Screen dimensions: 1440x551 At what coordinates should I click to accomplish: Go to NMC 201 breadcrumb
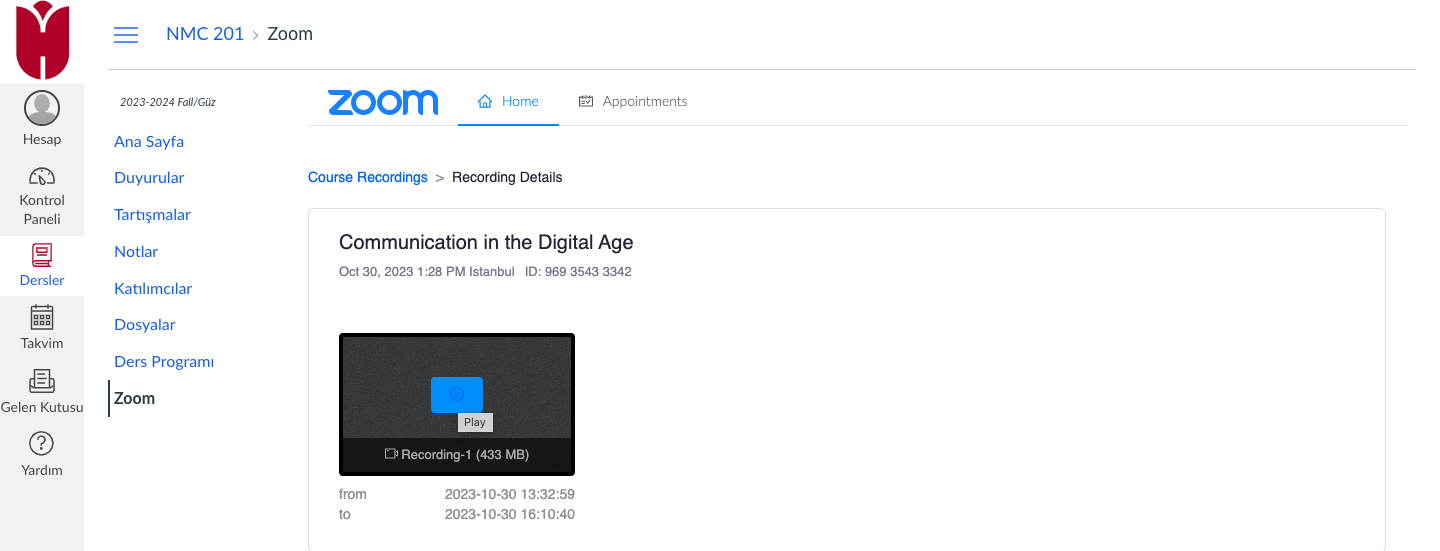205,34
